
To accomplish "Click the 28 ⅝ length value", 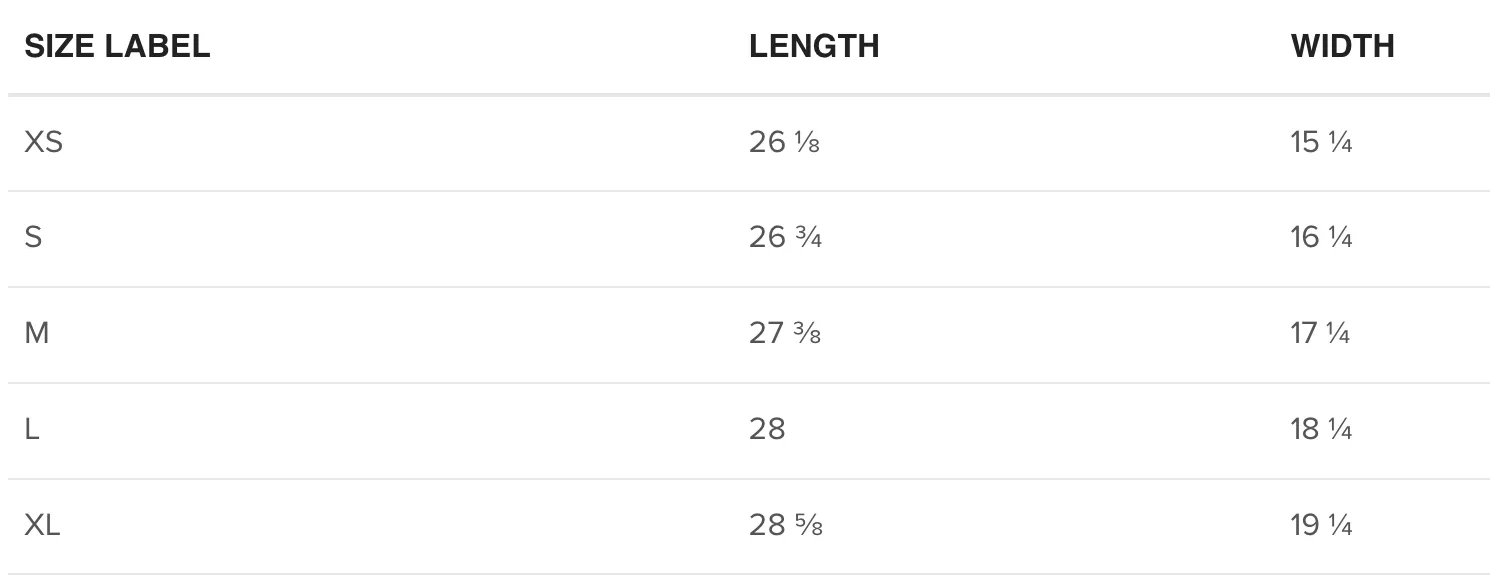I will [786, 525].
